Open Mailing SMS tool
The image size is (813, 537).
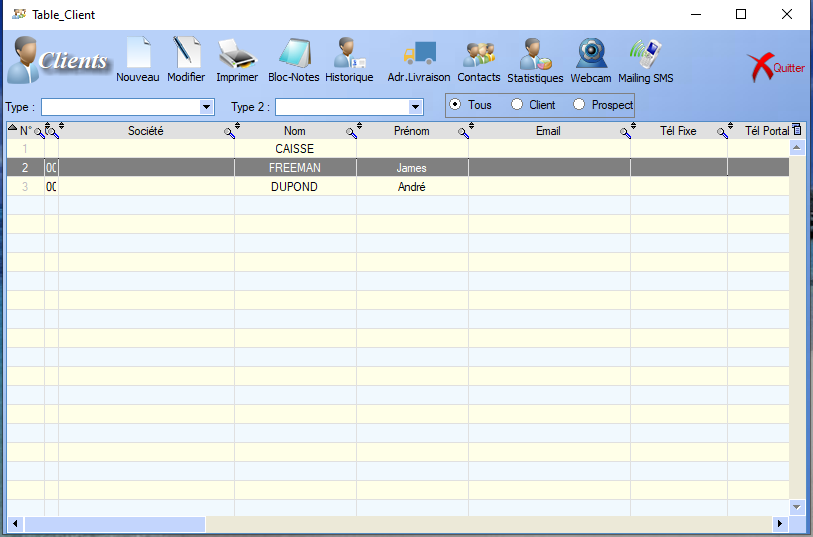click(x=646, y=58)
